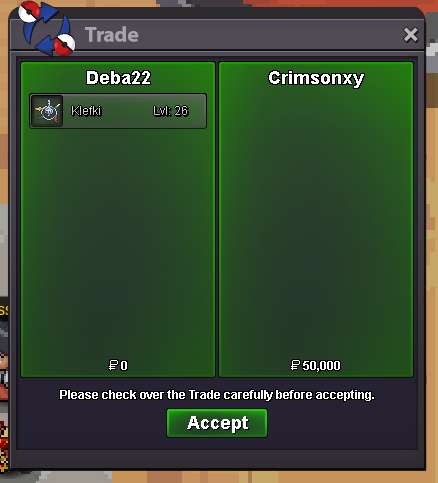Image resolution: width=438 pixels, height=483 pixels.
Task: Click Deba22's player name header
Action: click(x=118, y=78)
